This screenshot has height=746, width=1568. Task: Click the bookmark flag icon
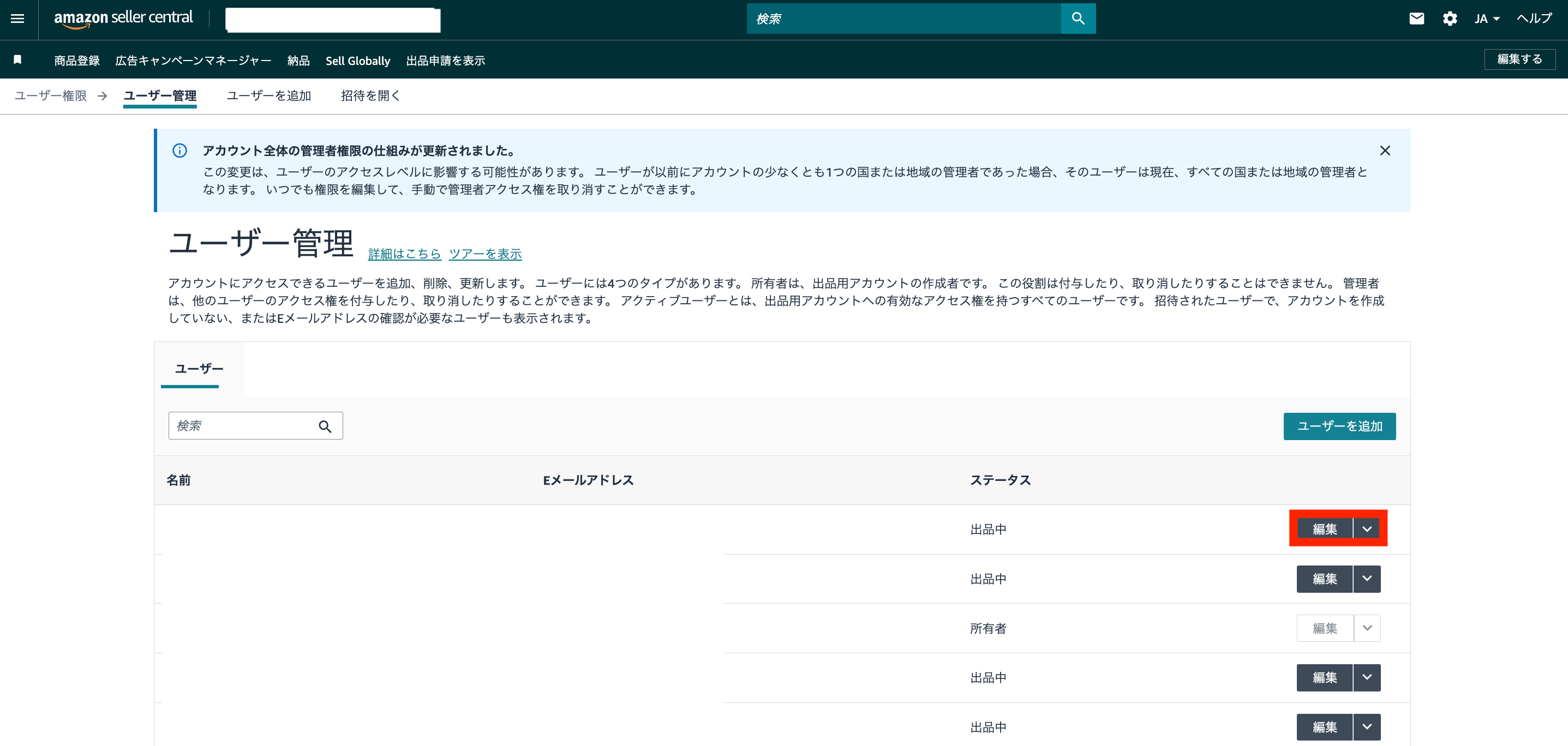(17, 59)
